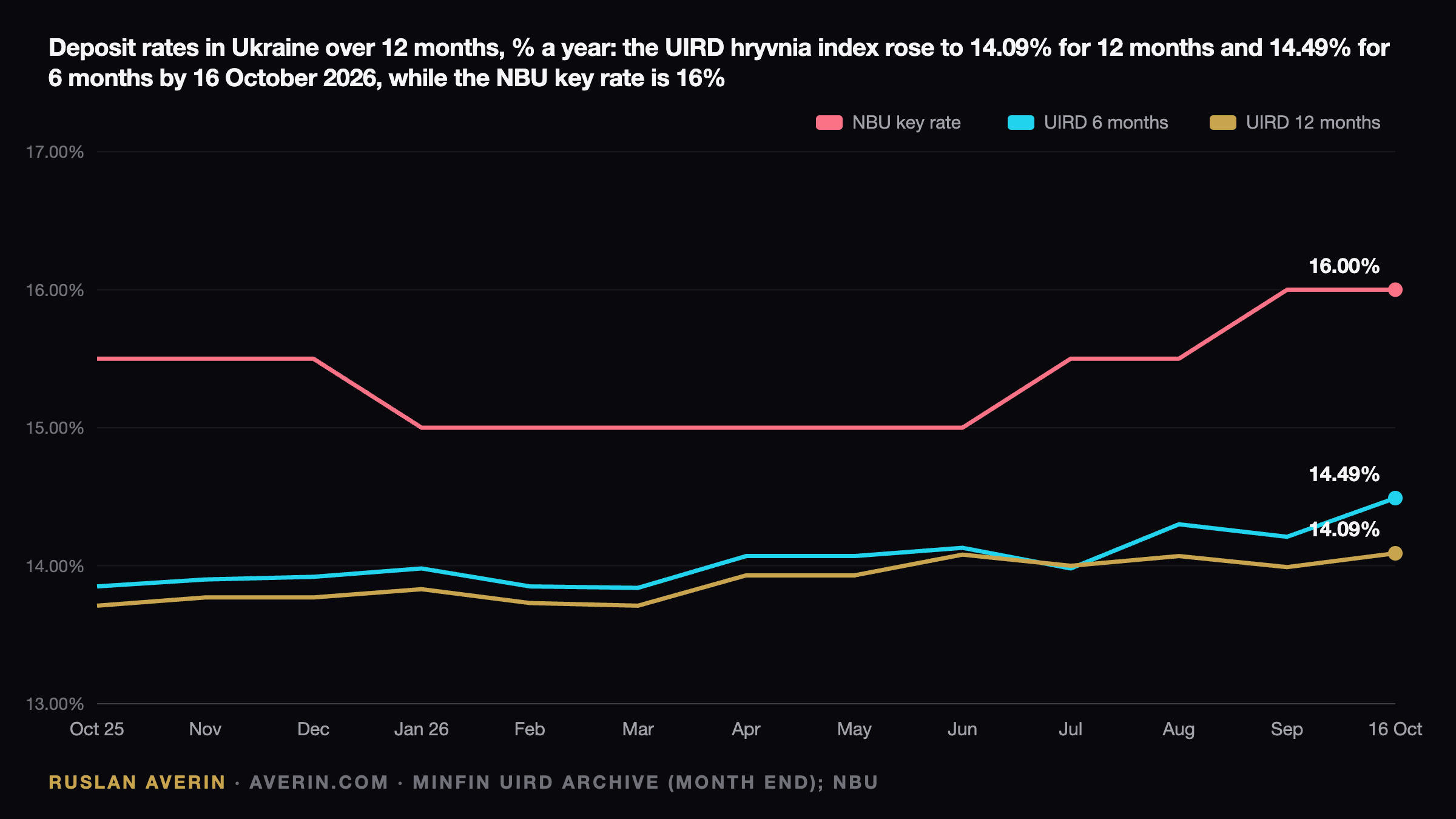Click the '15.00%' y-axis label
The width and height of the screenshot is (1456, 819).
click(55, 428)
